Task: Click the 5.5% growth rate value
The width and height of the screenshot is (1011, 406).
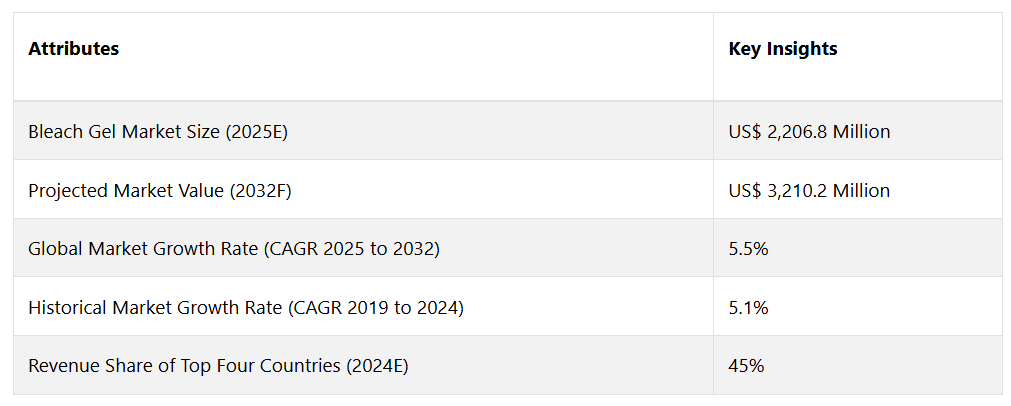Action: point(748,249)
